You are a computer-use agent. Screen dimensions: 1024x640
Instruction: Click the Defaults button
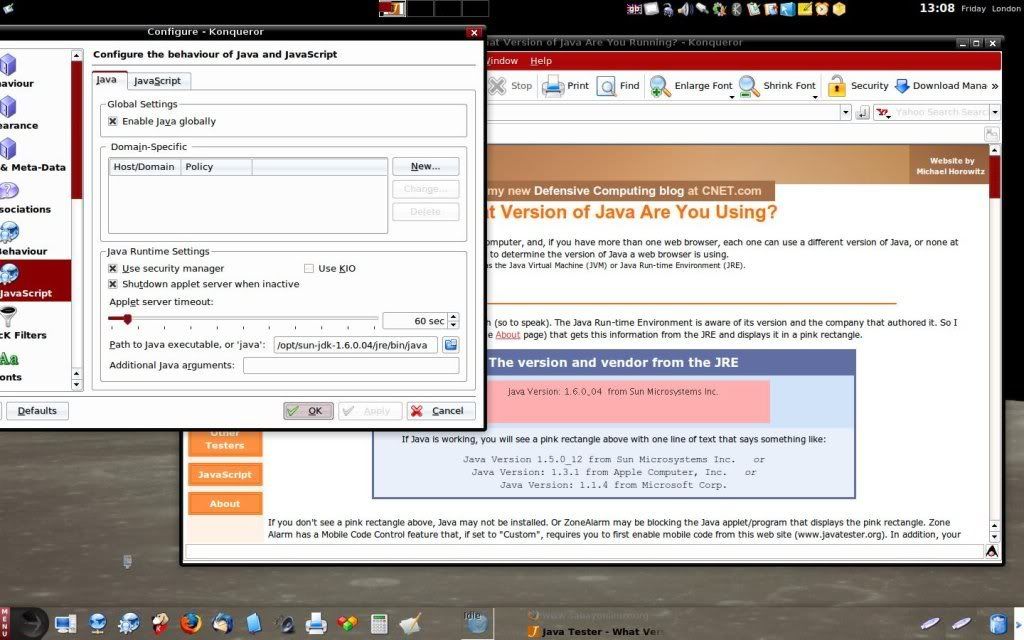click(37, 411)
